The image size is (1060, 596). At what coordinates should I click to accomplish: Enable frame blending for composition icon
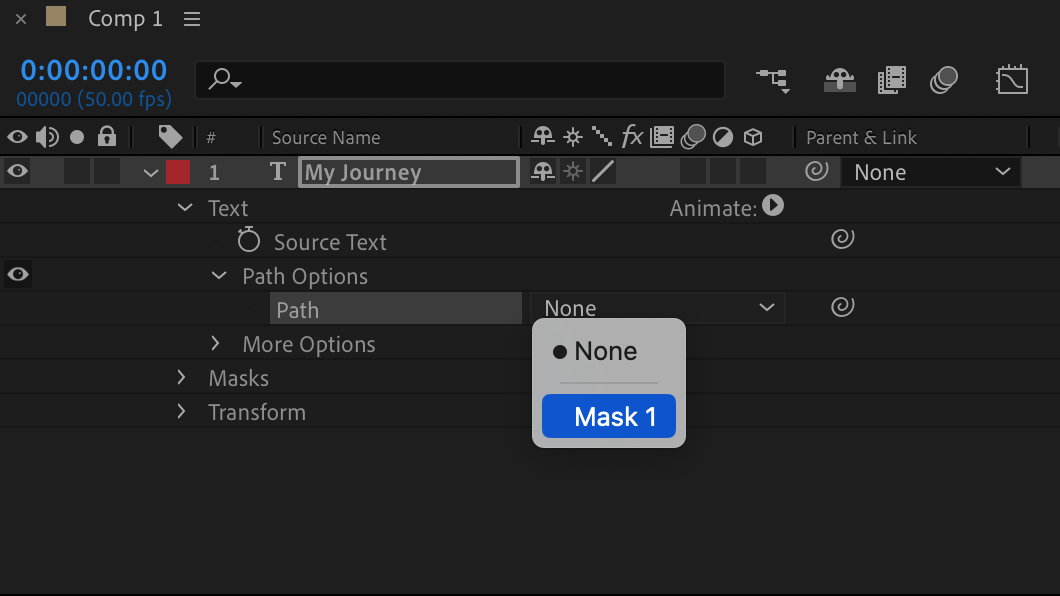(891, 80)
